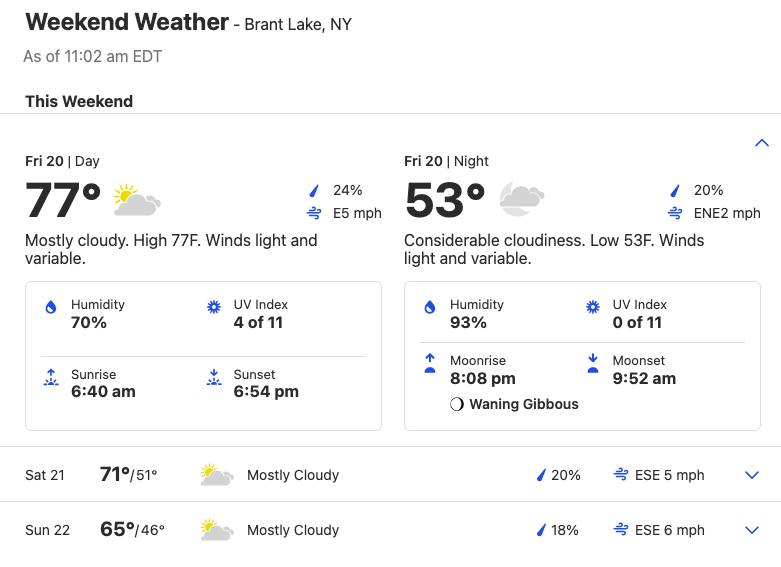The height and width of the screenshot is (567, 781).
Task: Expand the Sun 22 forecast row
Action: click(752, 530)
